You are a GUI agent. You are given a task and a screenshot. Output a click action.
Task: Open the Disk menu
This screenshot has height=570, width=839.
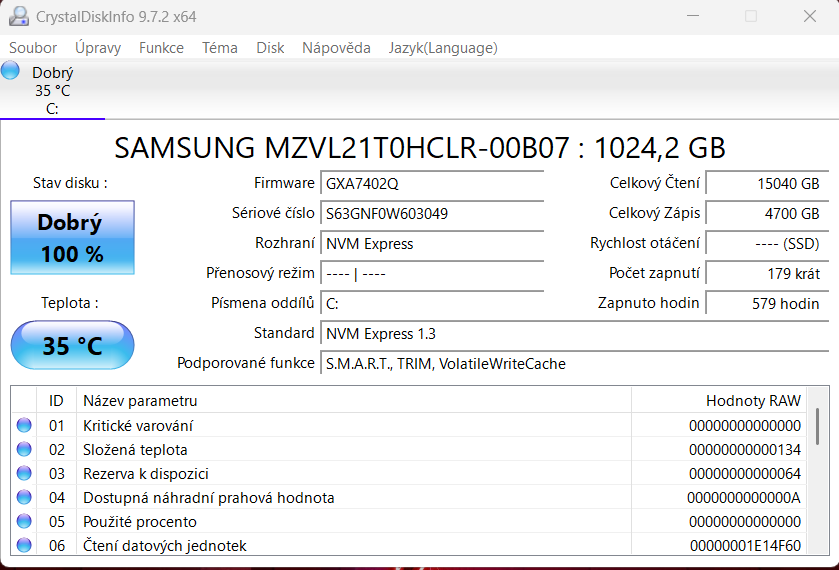[x=270, y=48]
